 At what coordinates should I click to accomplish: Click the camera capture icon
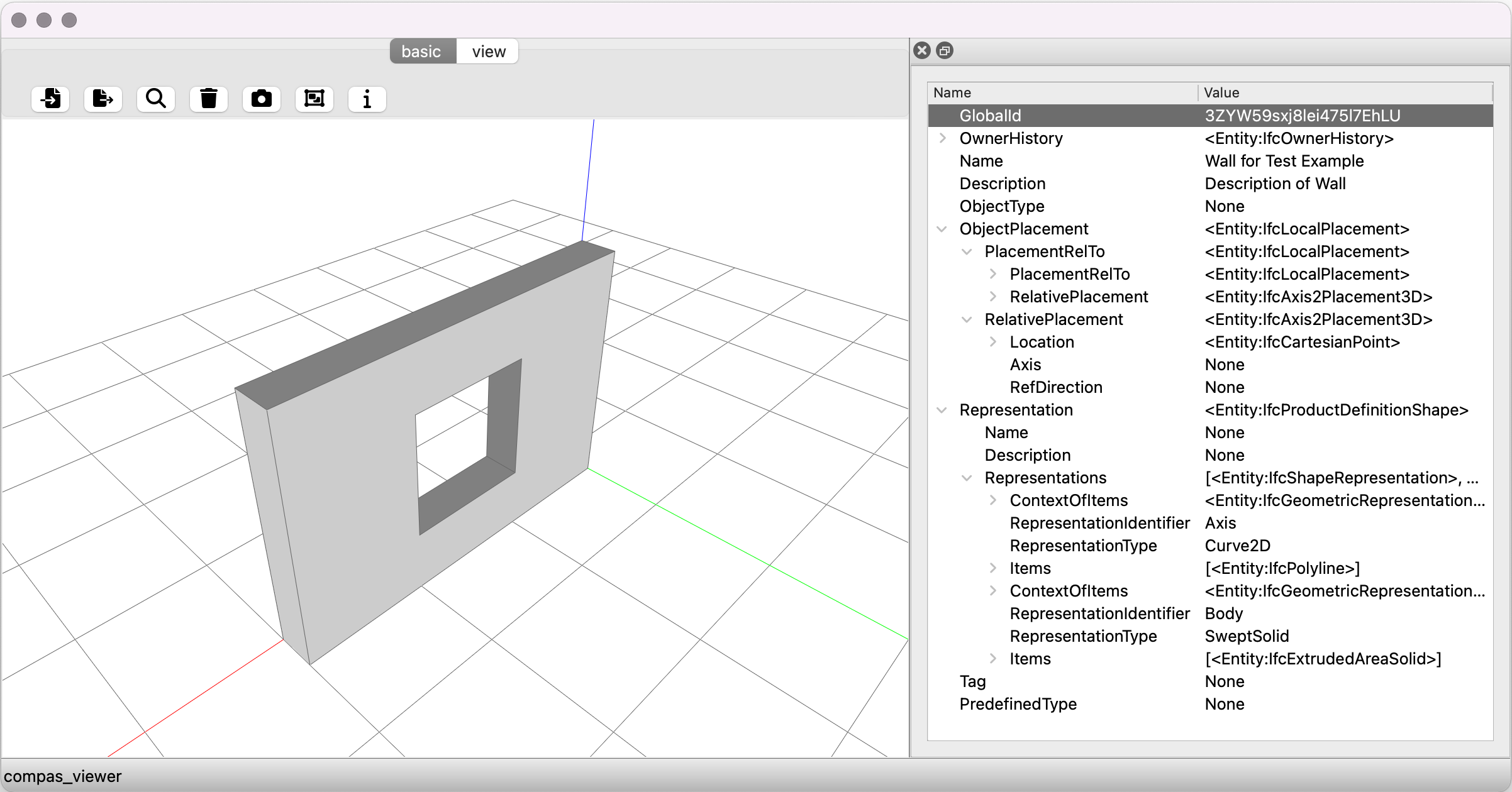tap(262, 99)
